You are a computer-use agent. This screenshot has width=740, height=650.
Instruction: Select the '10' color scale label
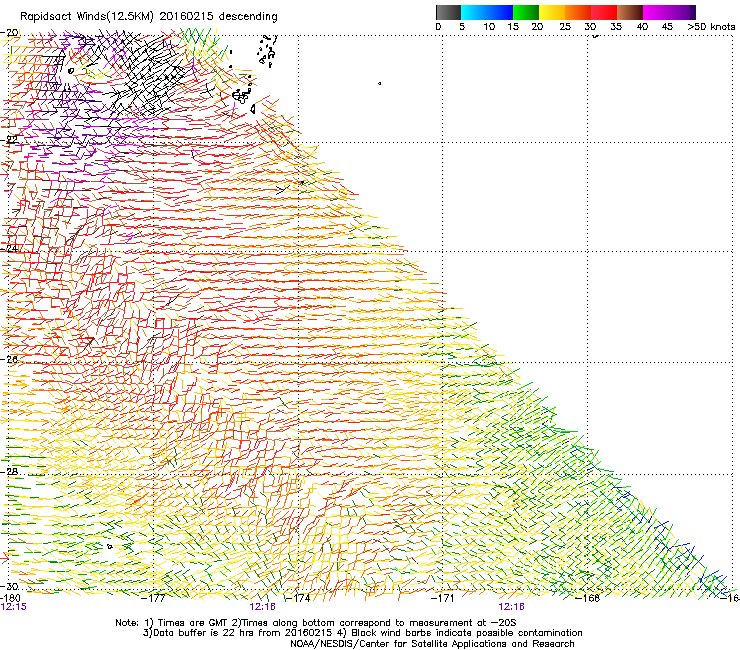pos(489,27)
